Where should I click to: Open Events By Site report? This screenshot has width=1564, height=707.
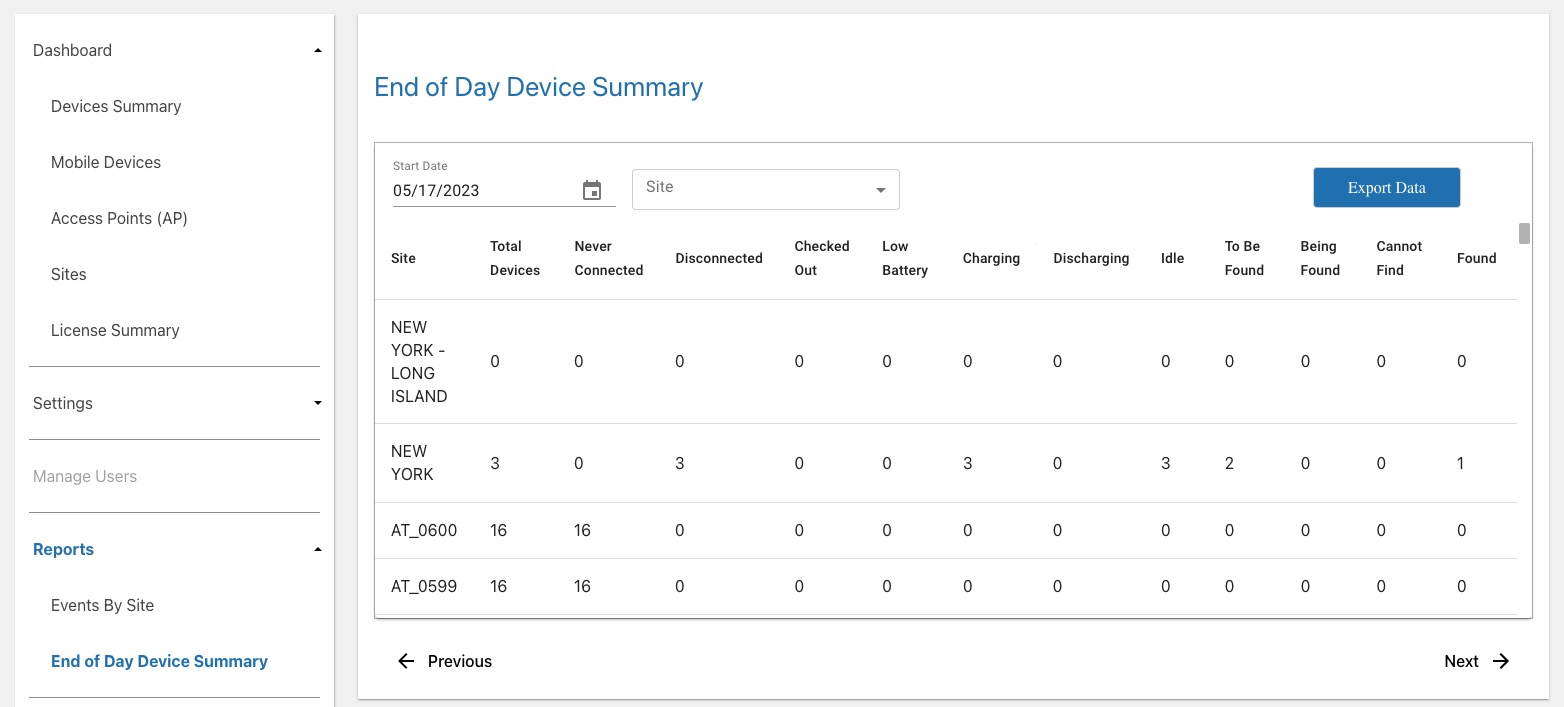click(102, 605)
